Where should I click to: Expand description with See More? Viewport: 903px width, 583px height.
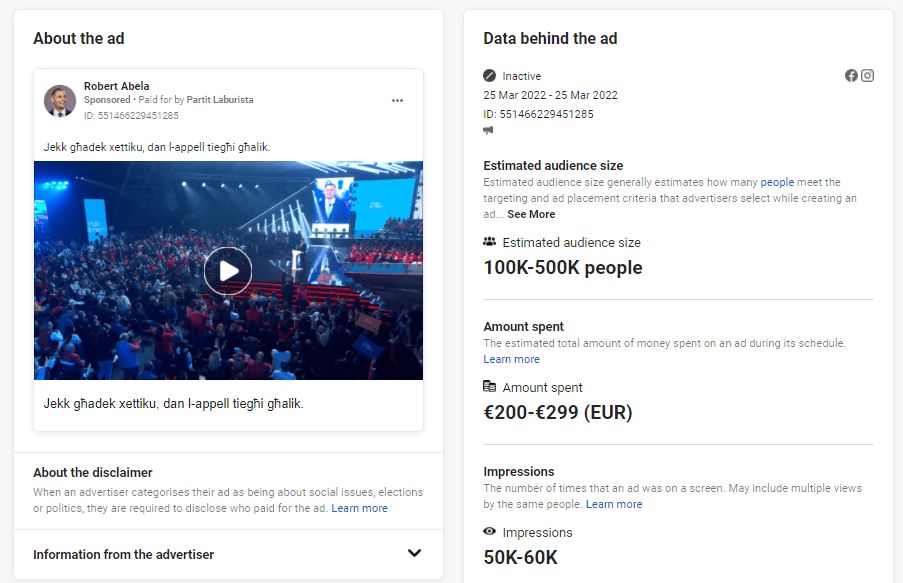coord(531,214)
